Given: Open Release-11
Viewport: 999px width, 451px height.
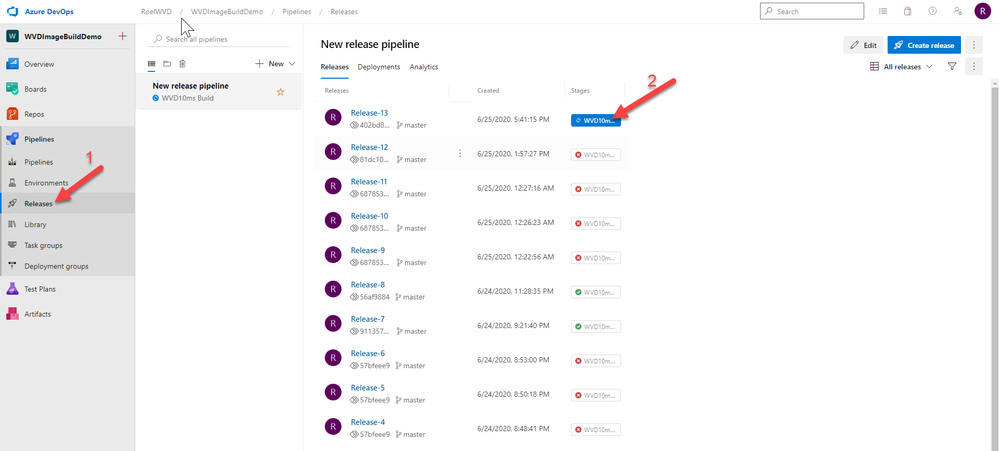Looking at the screenshot, I should pyautogui.click(x=370, y=182).
